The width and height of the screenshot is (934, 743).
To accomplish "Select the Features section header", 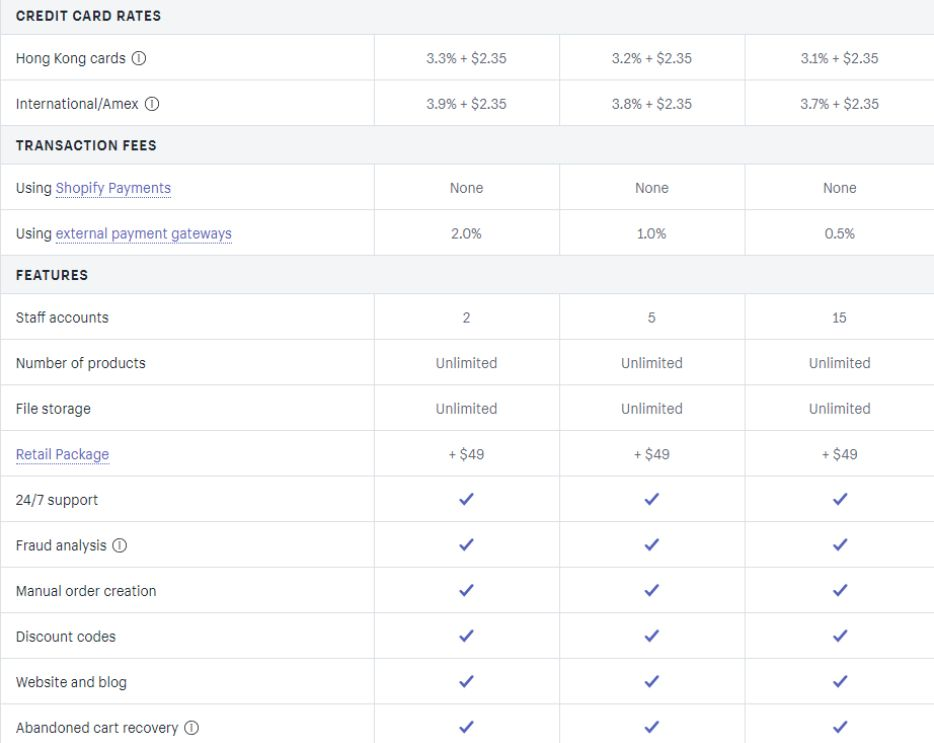I will [52, 275].
